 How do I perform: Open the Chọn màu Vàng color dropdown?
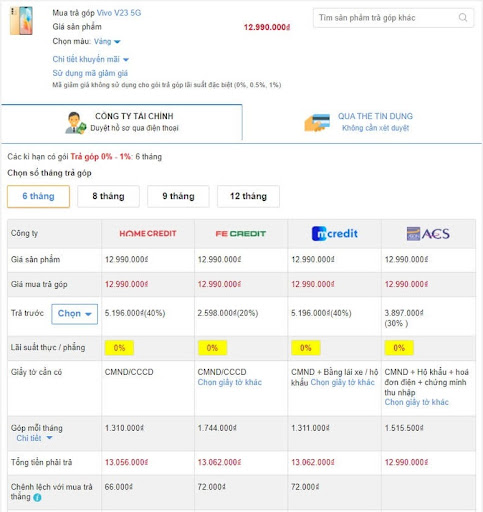(107, 42)
